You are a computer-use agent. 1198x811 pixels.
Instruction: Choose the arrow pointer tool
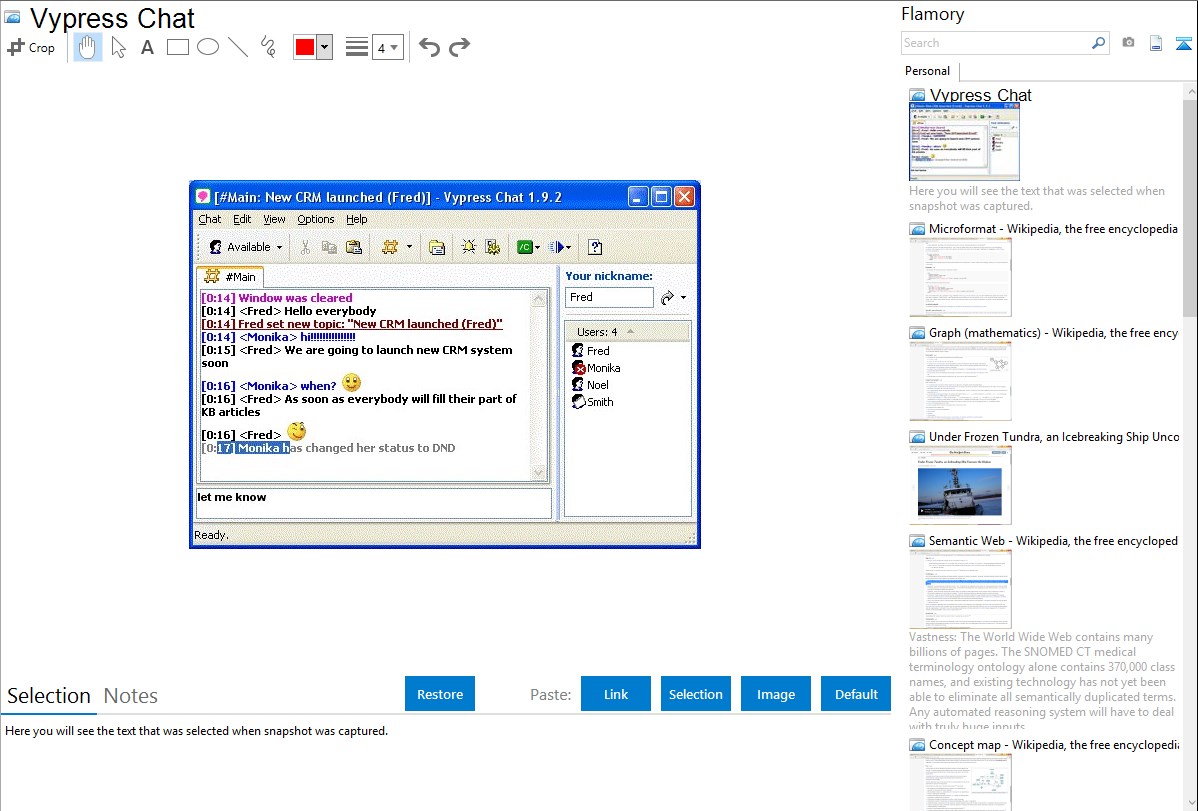(x=118, y=47)
